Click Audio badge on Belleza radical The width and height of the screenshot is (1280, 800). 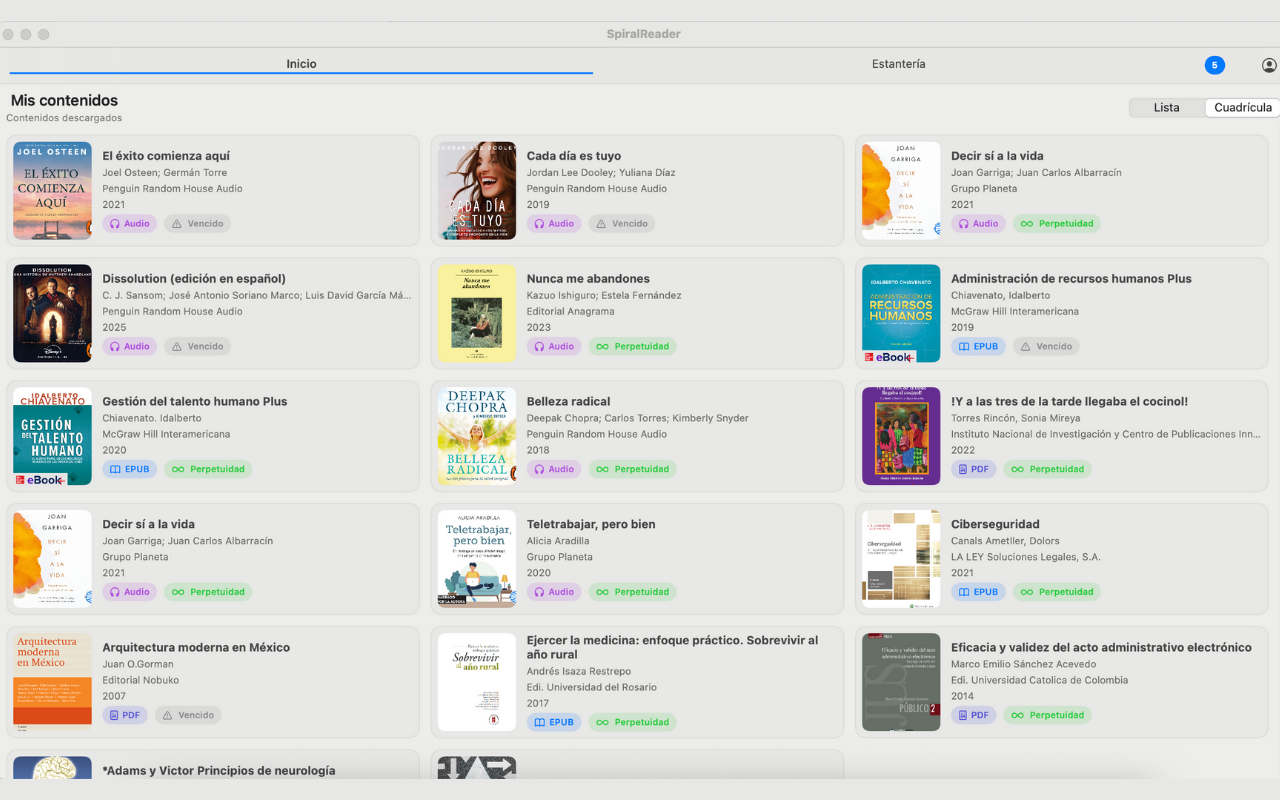554,469
